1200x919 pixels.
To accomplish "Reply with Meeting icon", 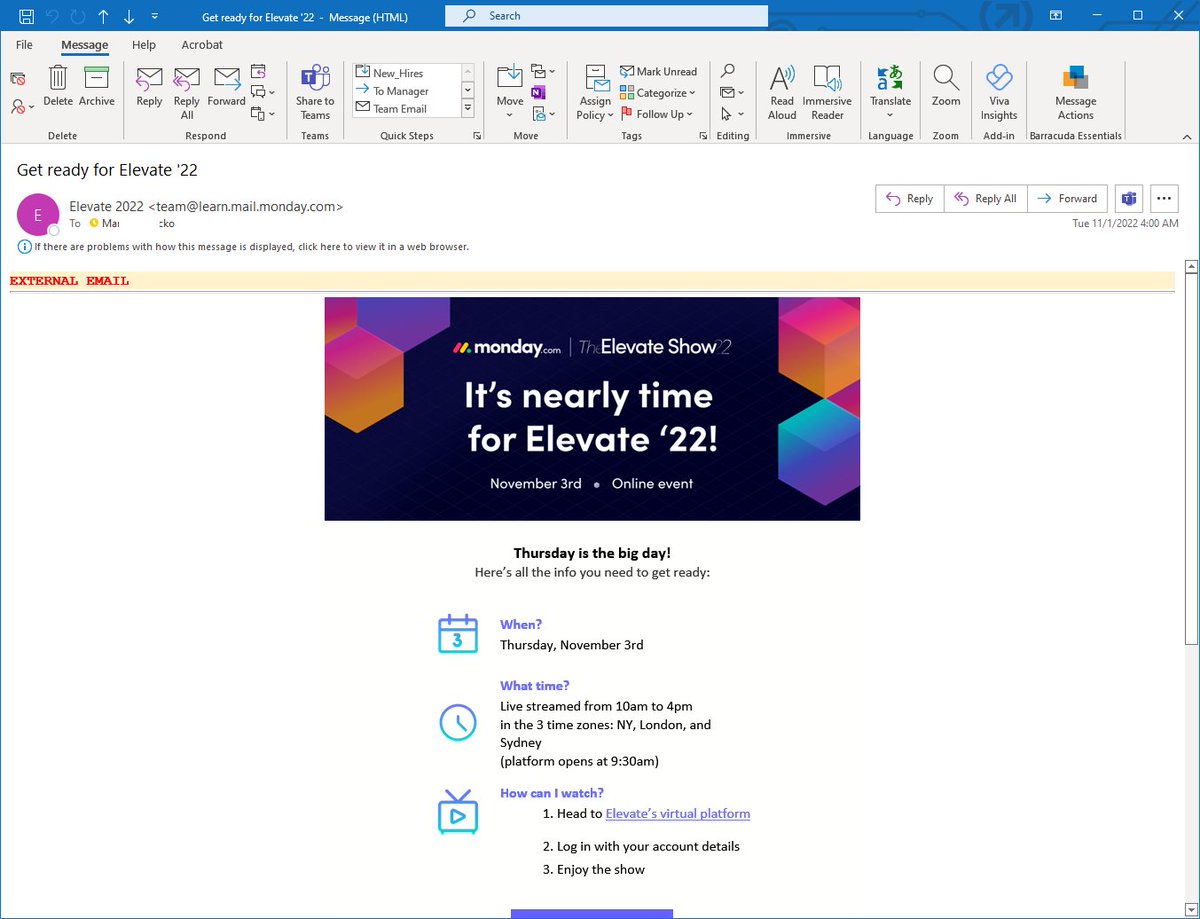I will point(259,71).
